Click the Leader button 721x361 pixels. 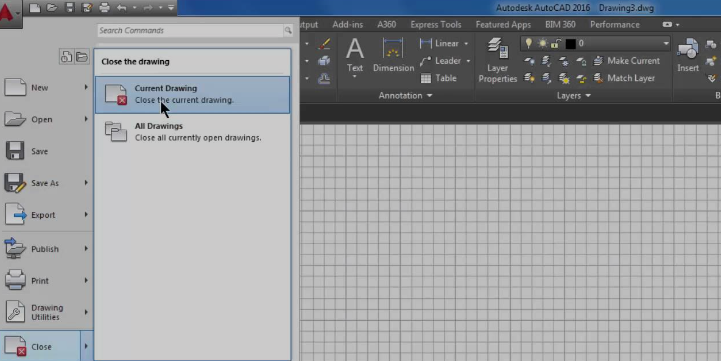[x=441, y=61]
